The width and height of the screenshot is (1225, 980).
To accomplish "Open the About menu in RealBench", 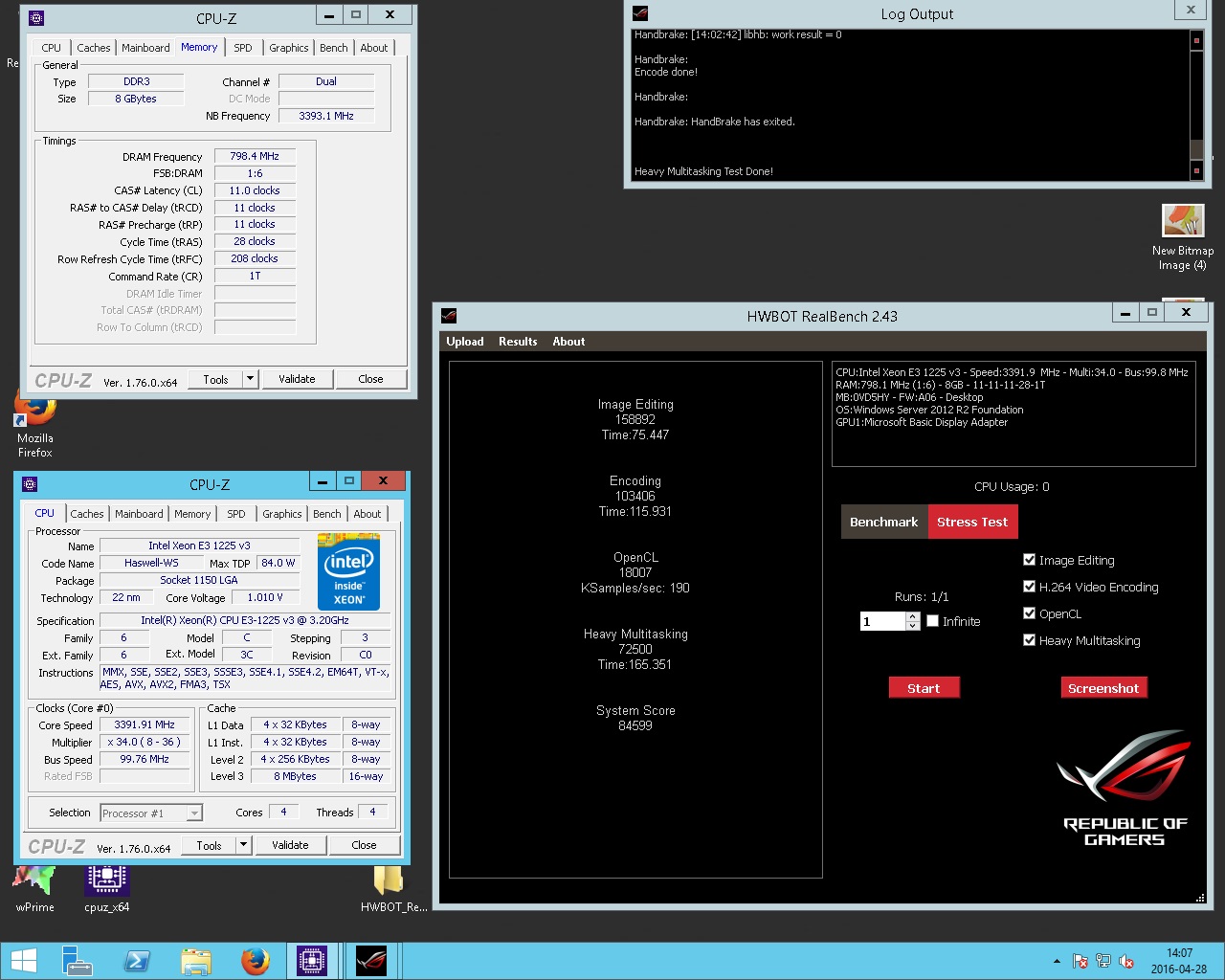I will [568, 342].
